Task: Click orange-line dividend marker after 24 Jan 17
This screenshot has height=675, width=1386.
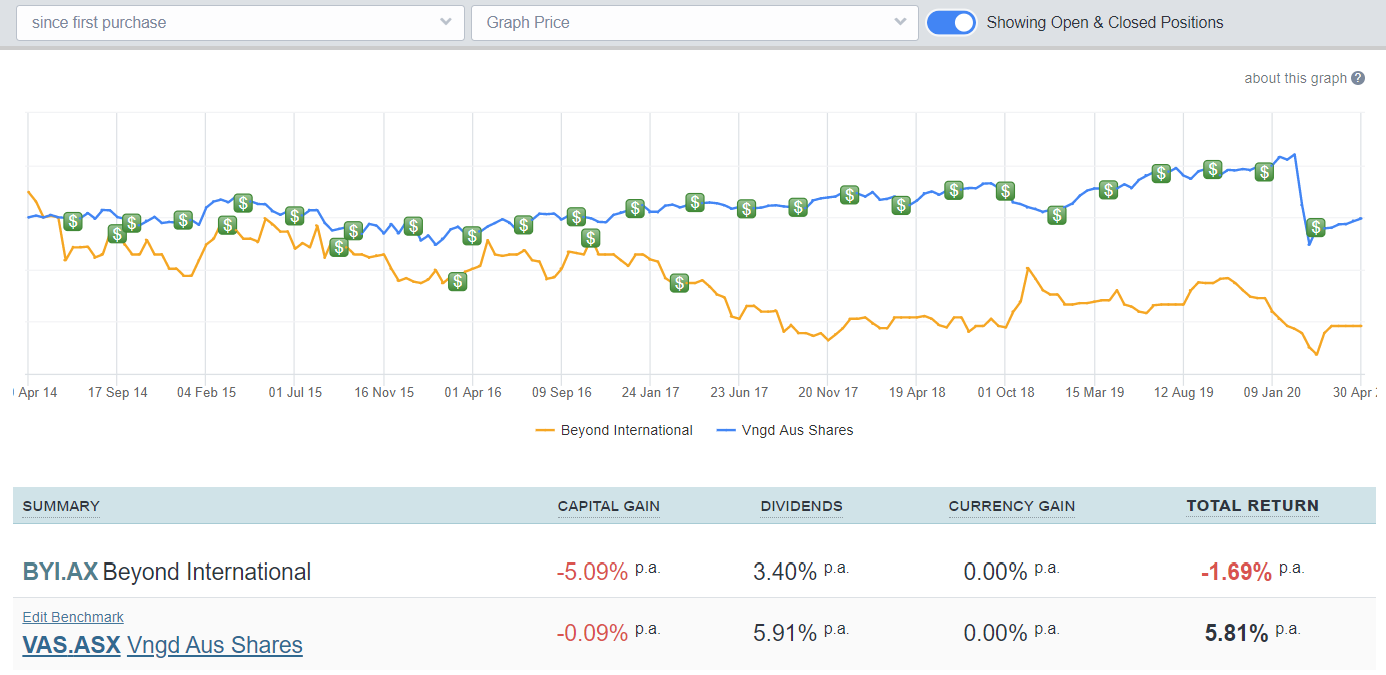Action: tap(679, 283)
